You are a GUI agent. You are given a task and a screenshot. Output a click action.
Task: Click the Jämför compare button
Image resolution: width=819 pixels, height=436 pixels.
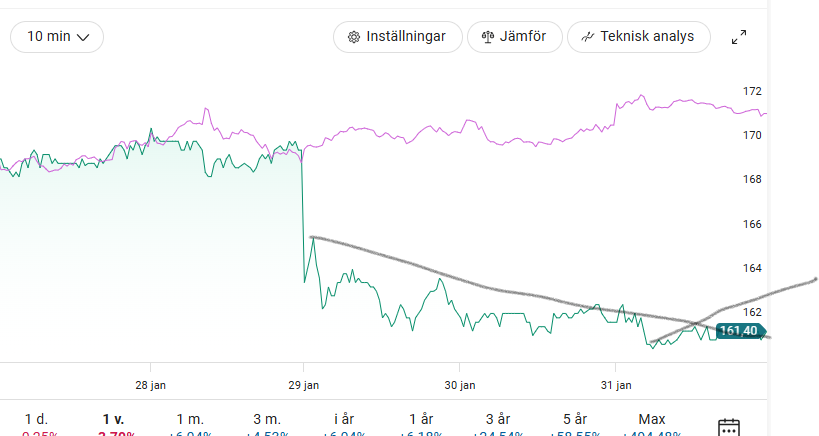pos(514,37)
